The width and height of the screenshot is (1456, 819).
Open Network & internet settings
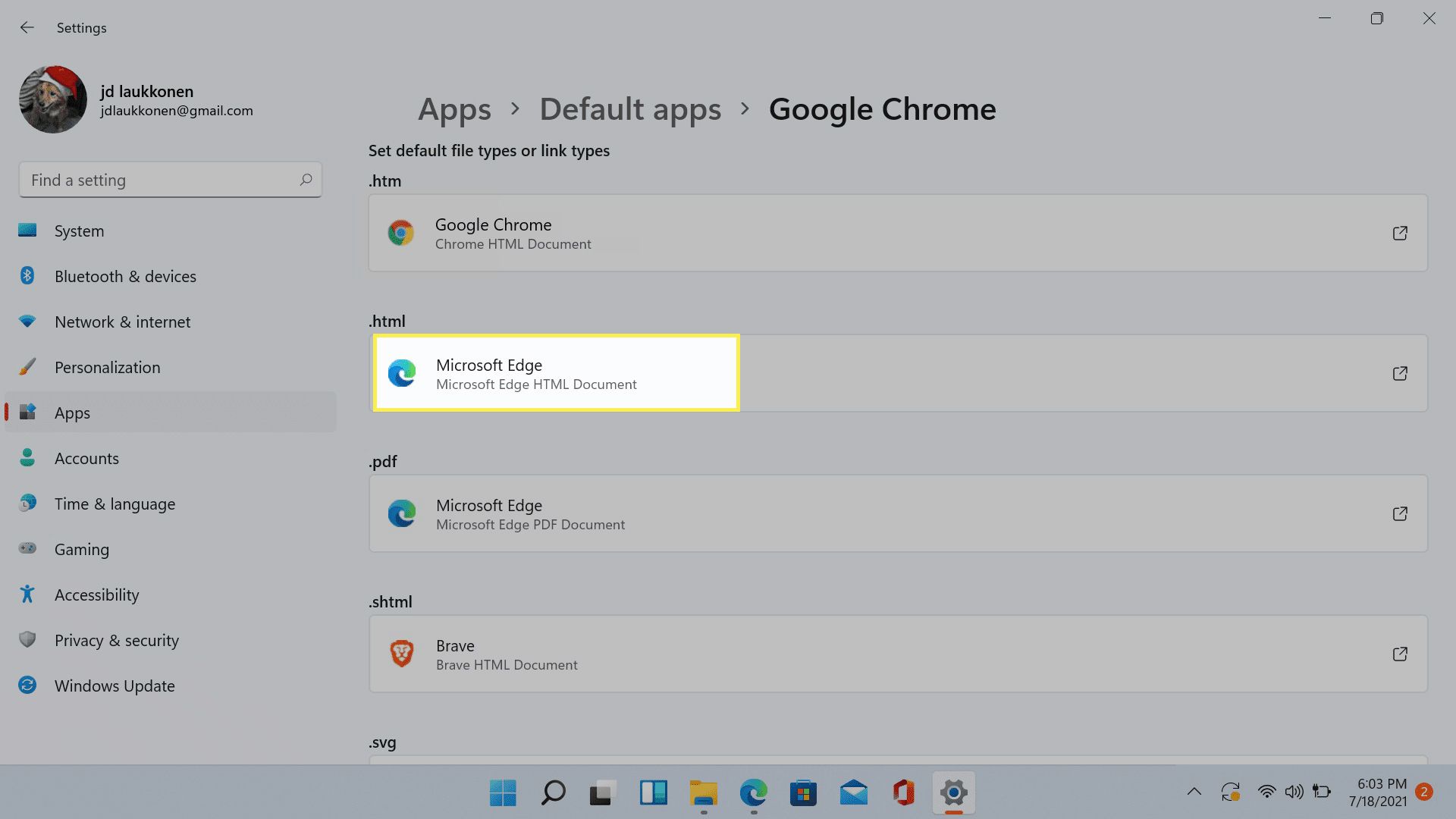(171, 322)
